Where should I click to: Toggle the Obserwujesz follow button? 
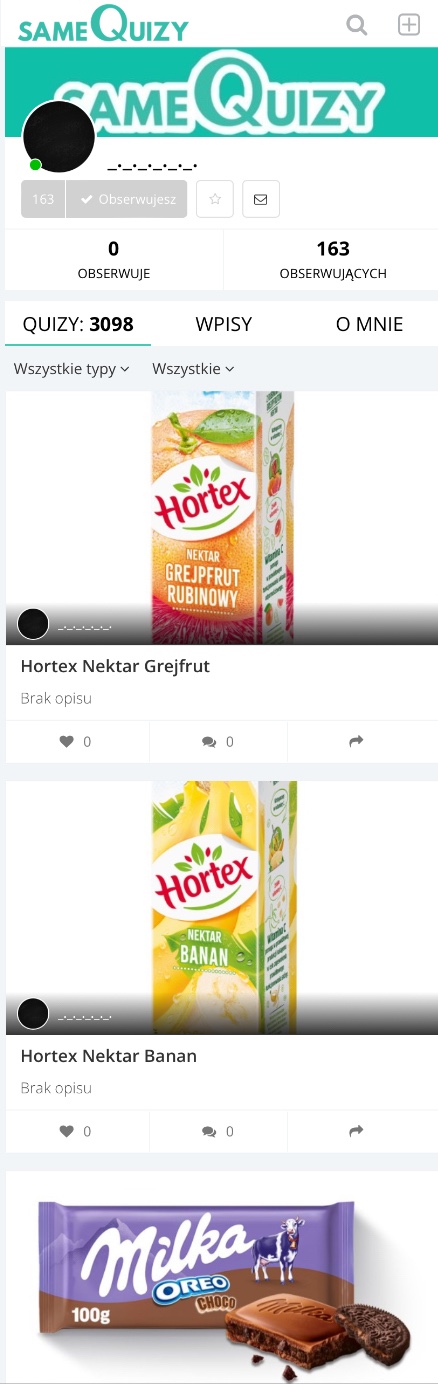point(127,199)
